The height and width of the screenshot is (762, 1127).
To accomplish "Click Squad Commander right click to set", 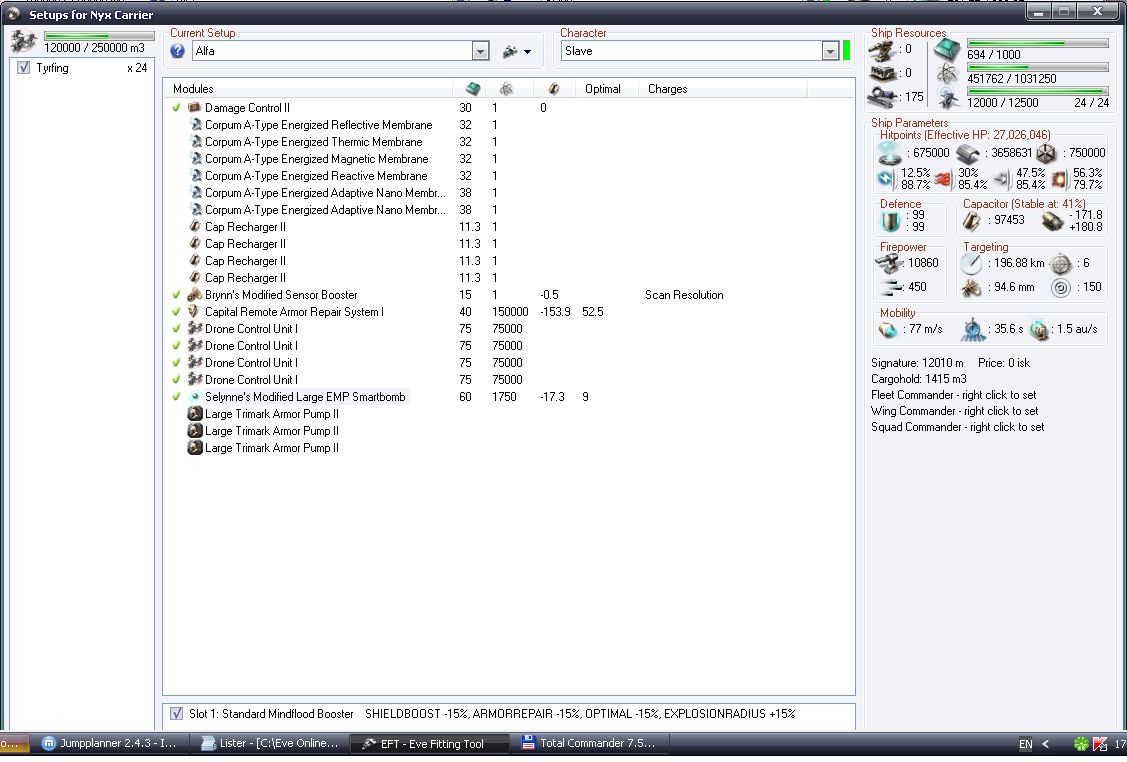I will [957, 426].
